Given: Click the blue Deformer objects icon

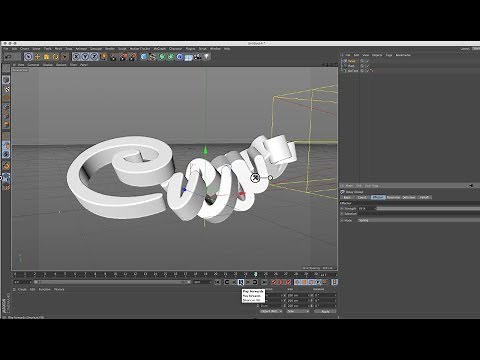Looking at the screenshot, I should tap(180, 57).
